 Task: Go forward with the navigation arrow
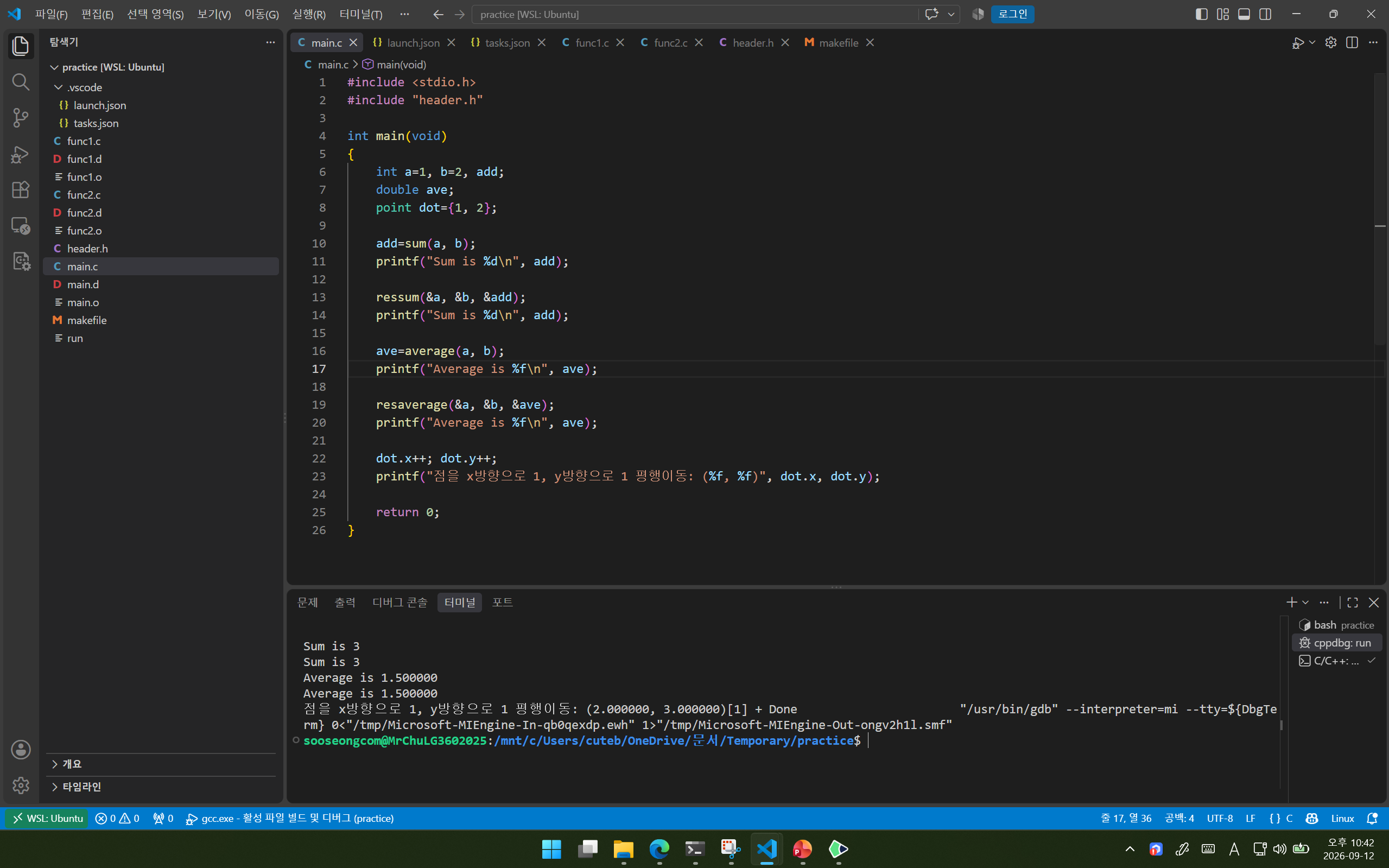pos(459,14)
